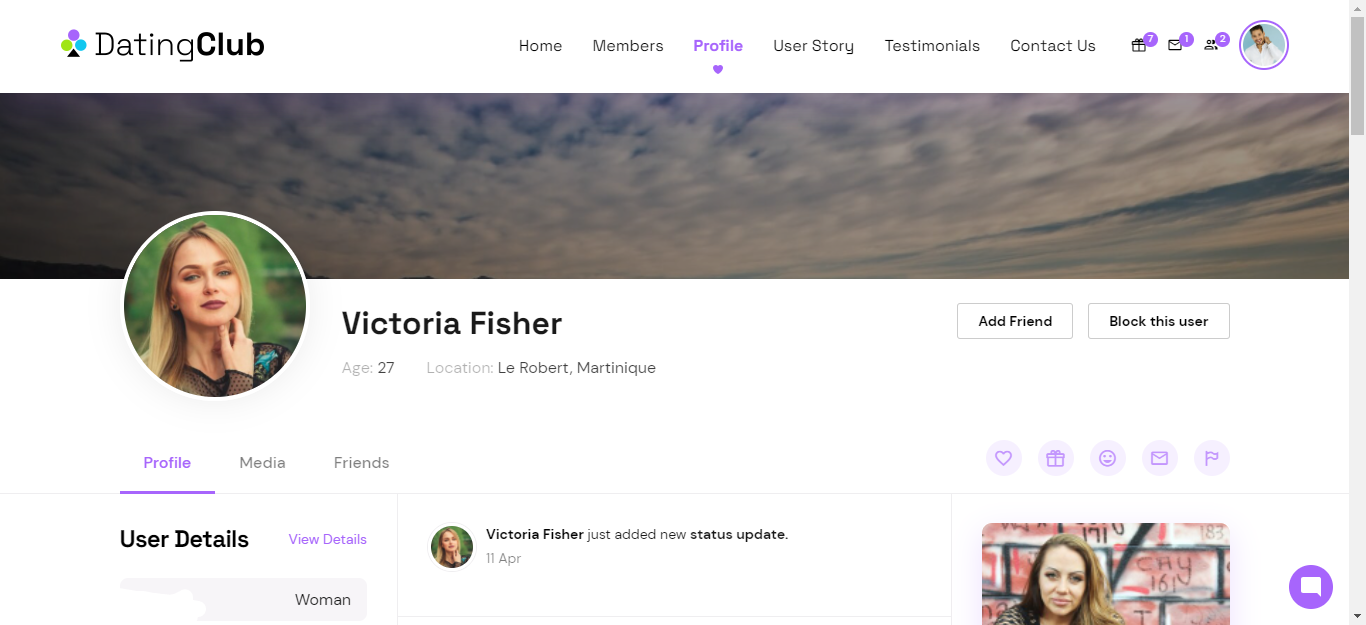Click the DatingClub logo
The height and width of the screenshot is (625, 1366).
pyautogui.click(x=163, y=45)
